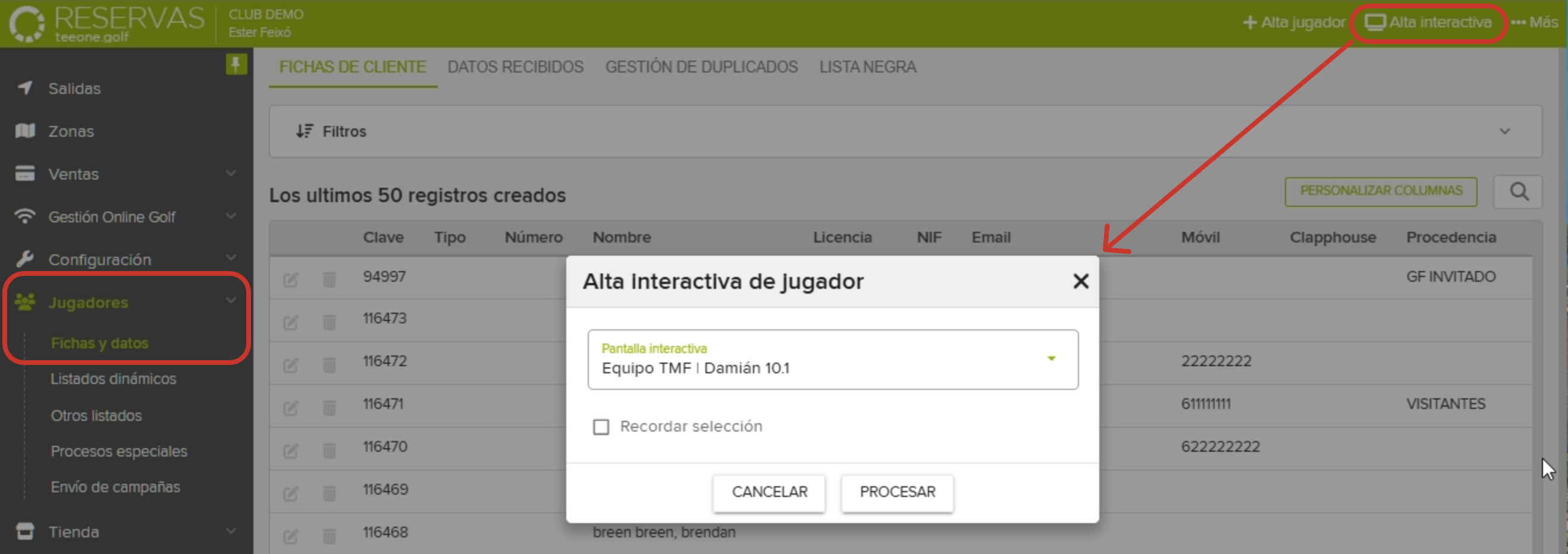Open Fichas y datos submenu item
The image size is (1568, 554).
tap(99, 343)
